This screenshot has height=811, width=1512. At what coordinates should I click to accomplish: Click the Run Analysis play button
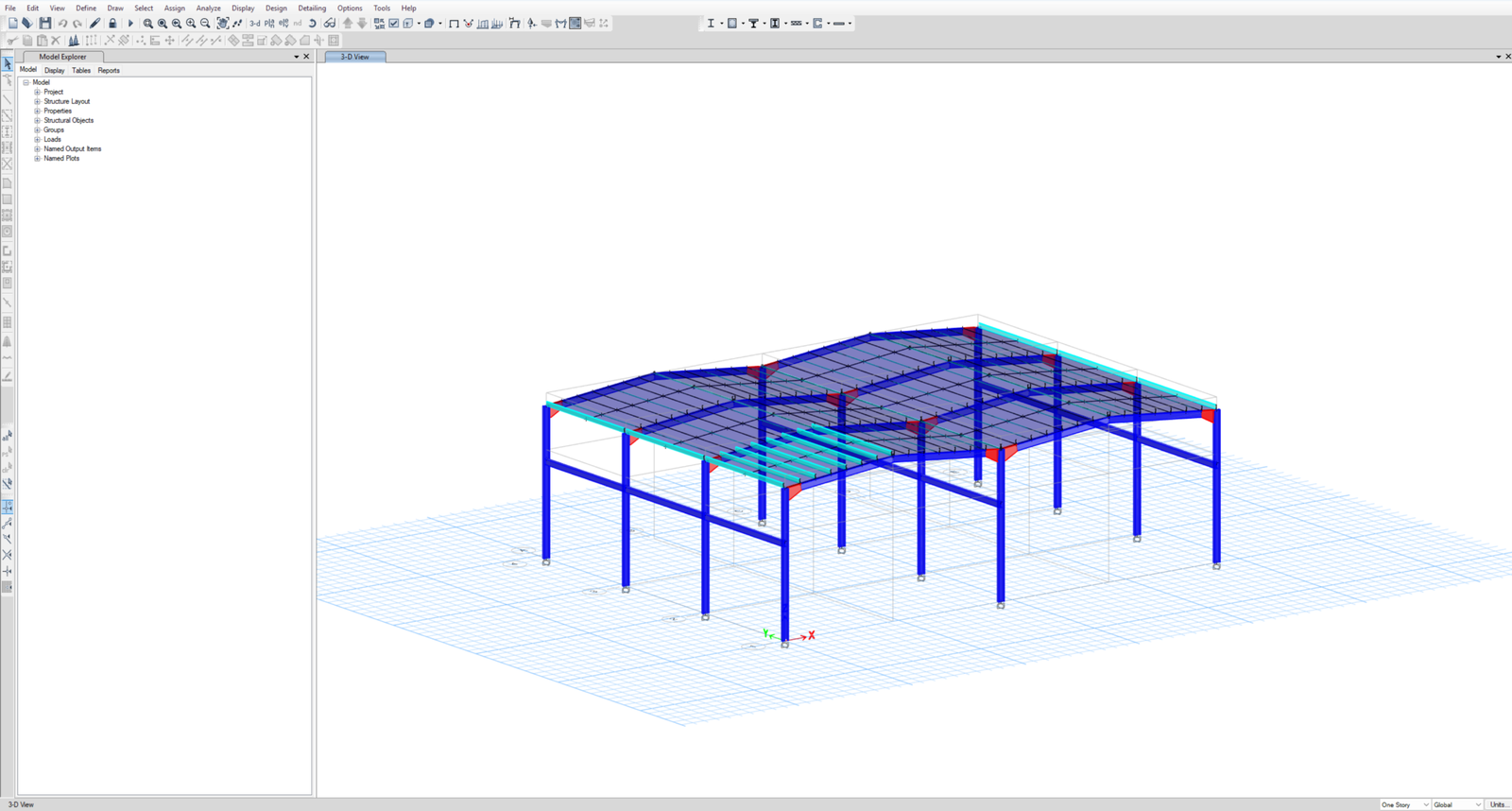click(x=130, y=24)
